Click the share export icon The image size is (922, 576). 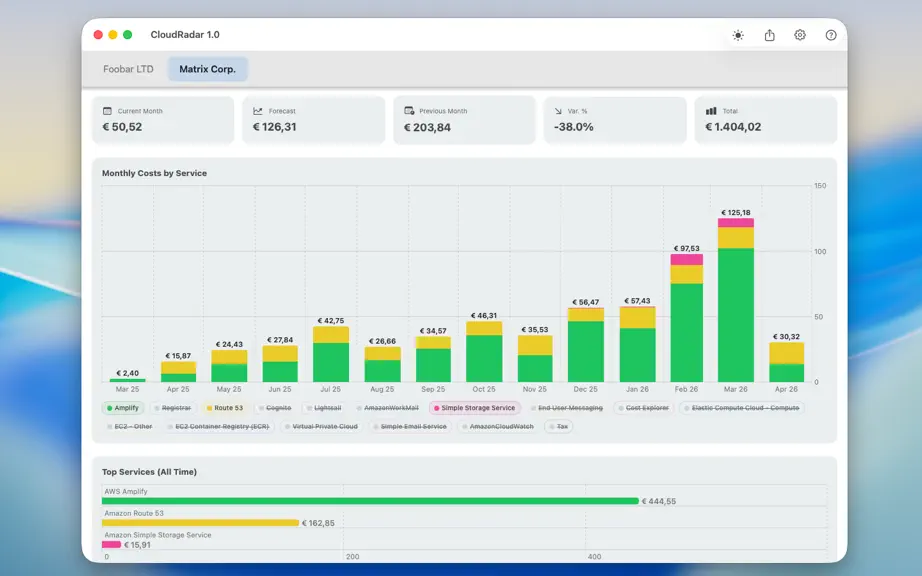[769, 35]
